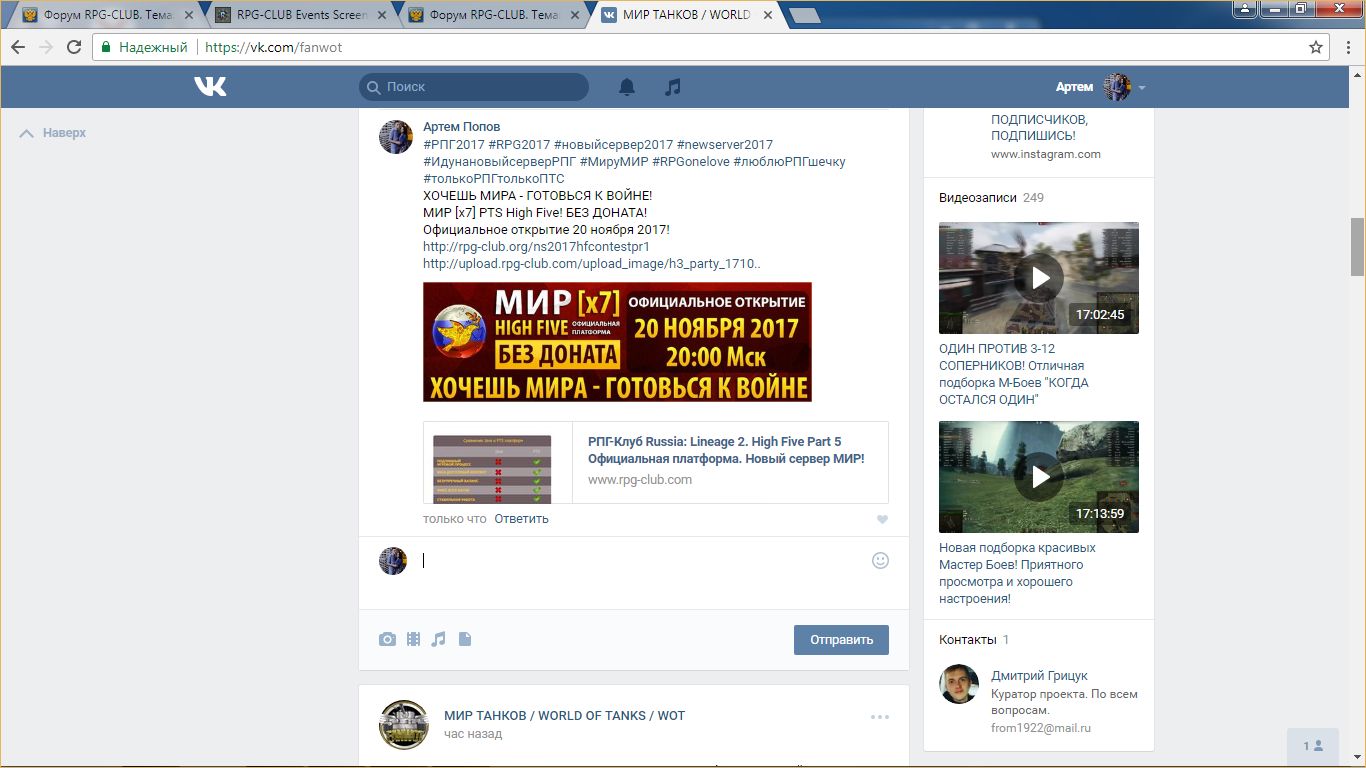Open the www.instagram.com link

point(1046,154)
